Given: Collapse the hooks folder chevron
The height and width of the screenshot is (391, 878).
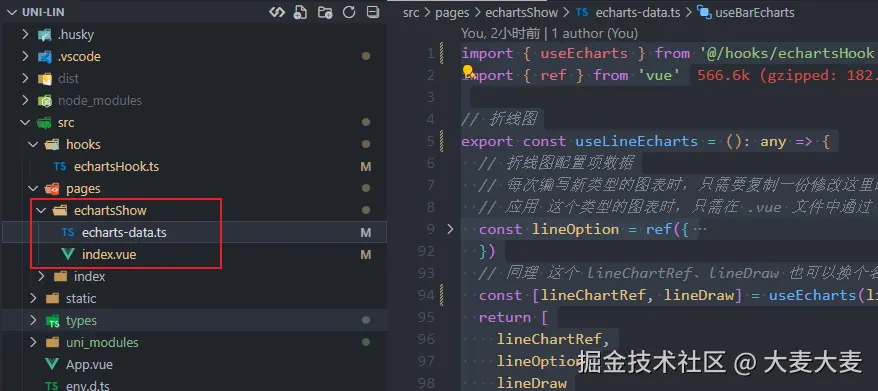Looking at the screenshot, I should pyautogui.click(x=33, y=145).
